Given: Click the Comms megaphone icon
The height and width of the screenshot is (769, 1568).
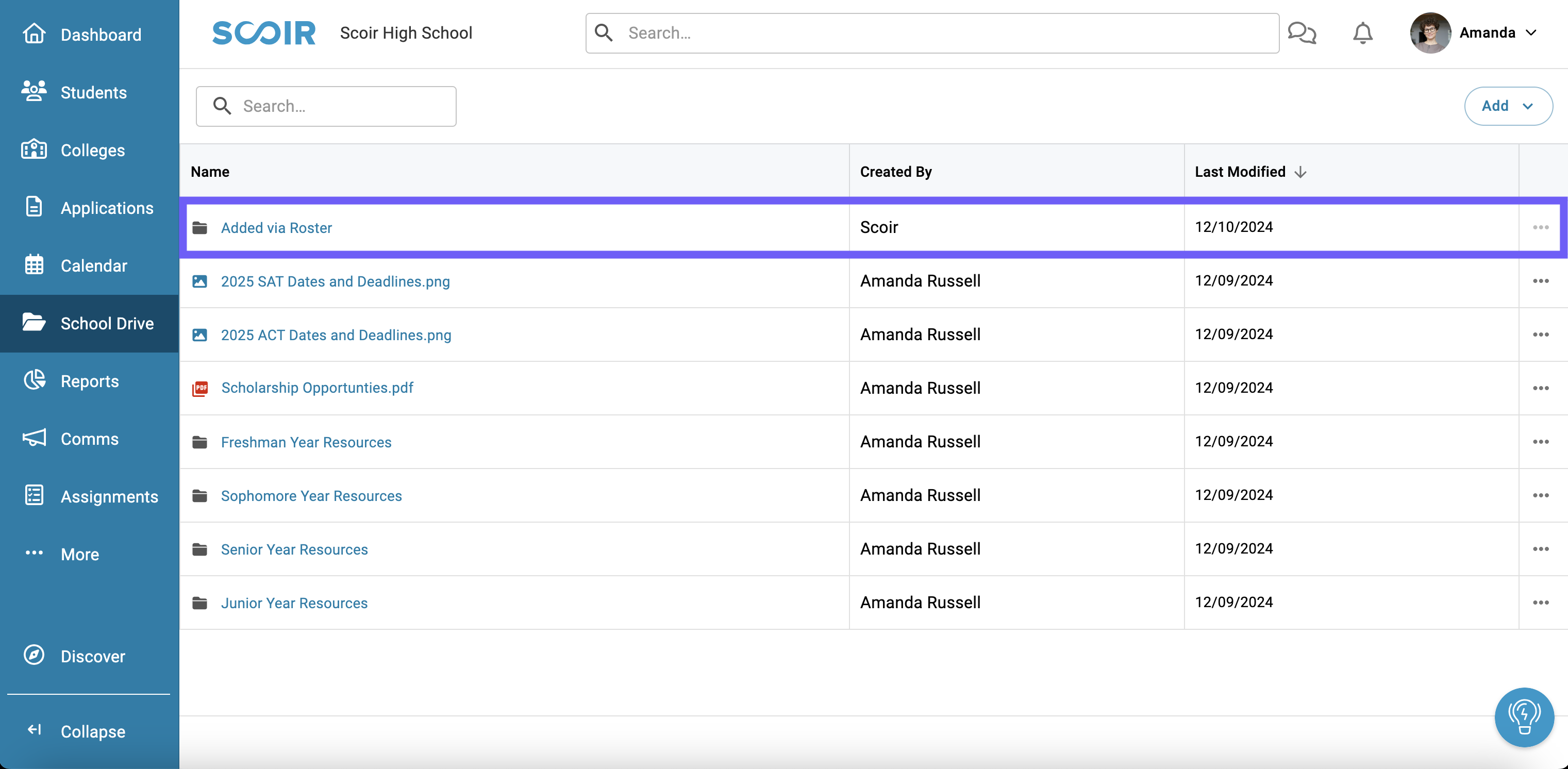Looking at the screenshot, I should tap(34, 438).
